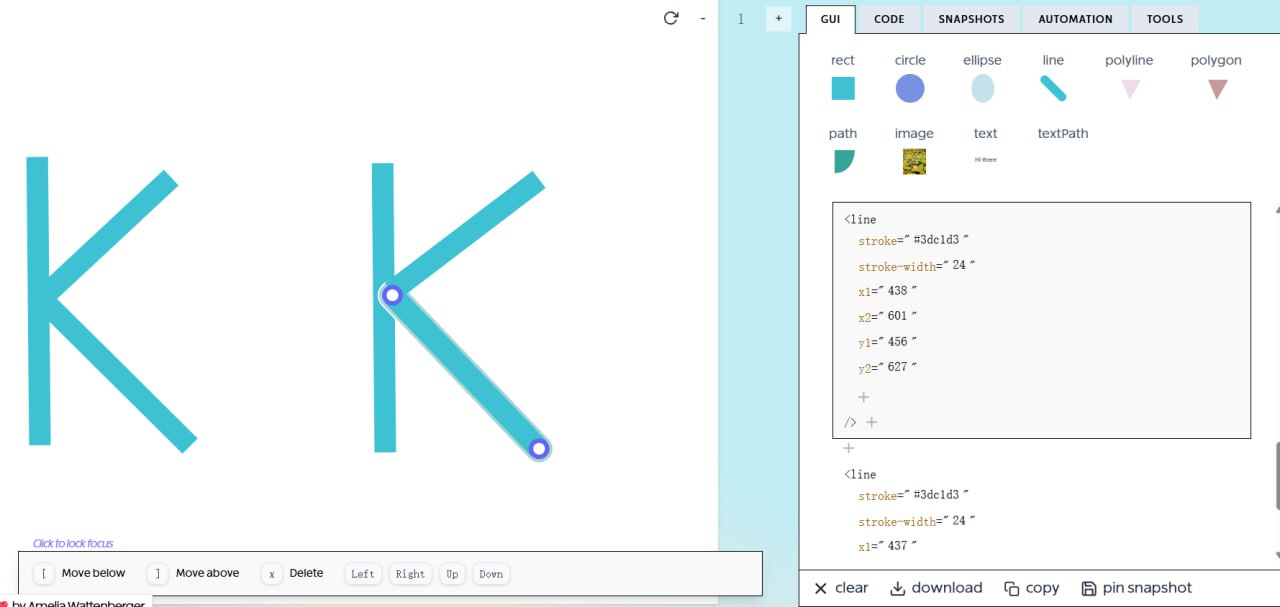Open the SNAPSHOTS tab

click(x=971, y=19)
